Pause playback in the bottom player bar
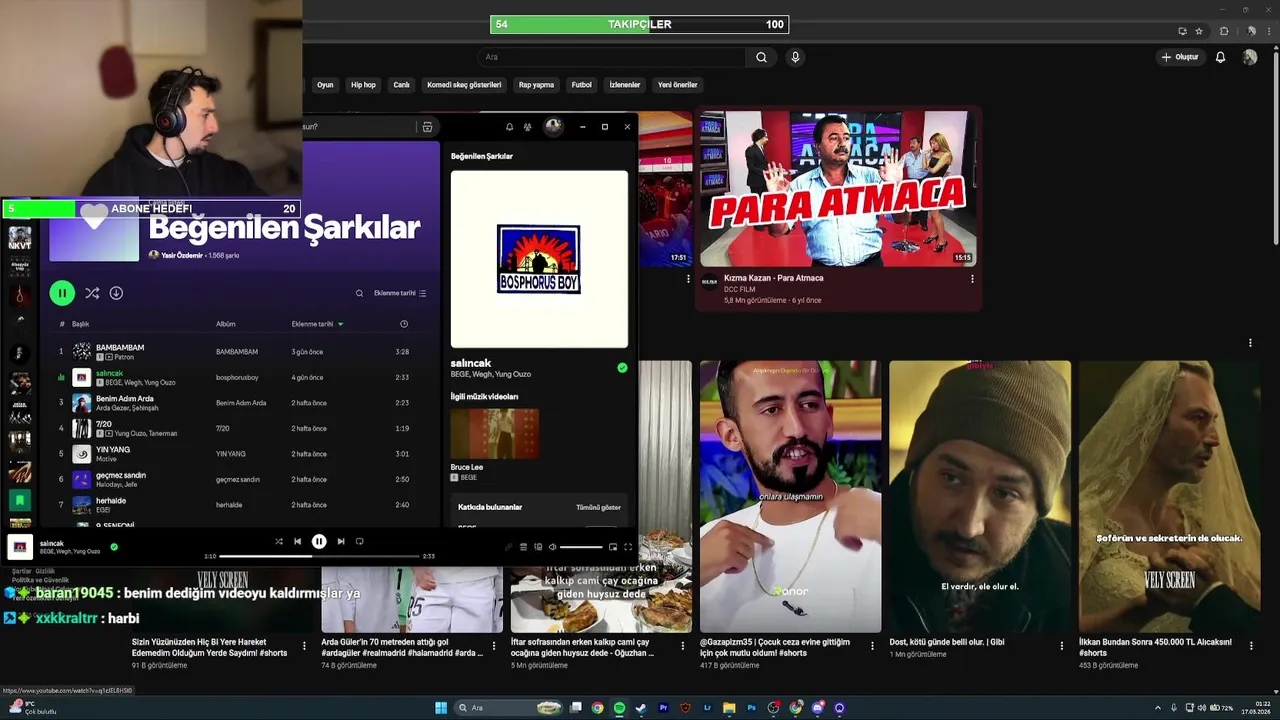Viewport: 1280px width, 720px height. pyautogui.click(x=319, y=541)
